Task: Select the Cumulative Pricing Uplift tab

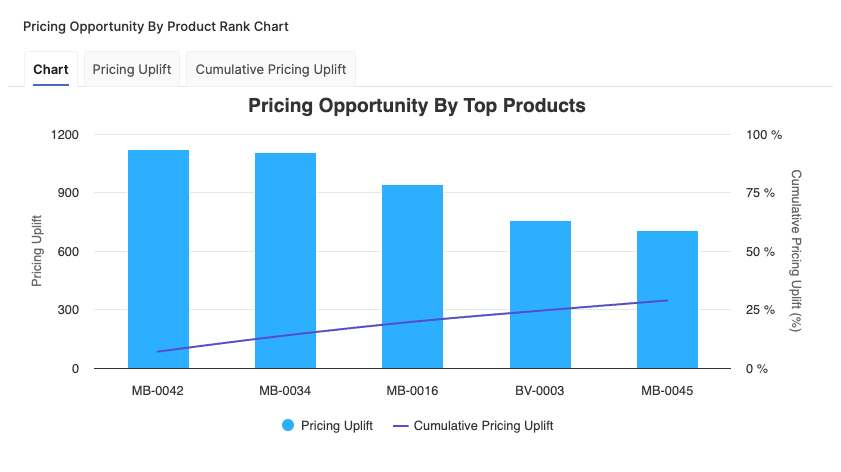Action: [271, 70]
